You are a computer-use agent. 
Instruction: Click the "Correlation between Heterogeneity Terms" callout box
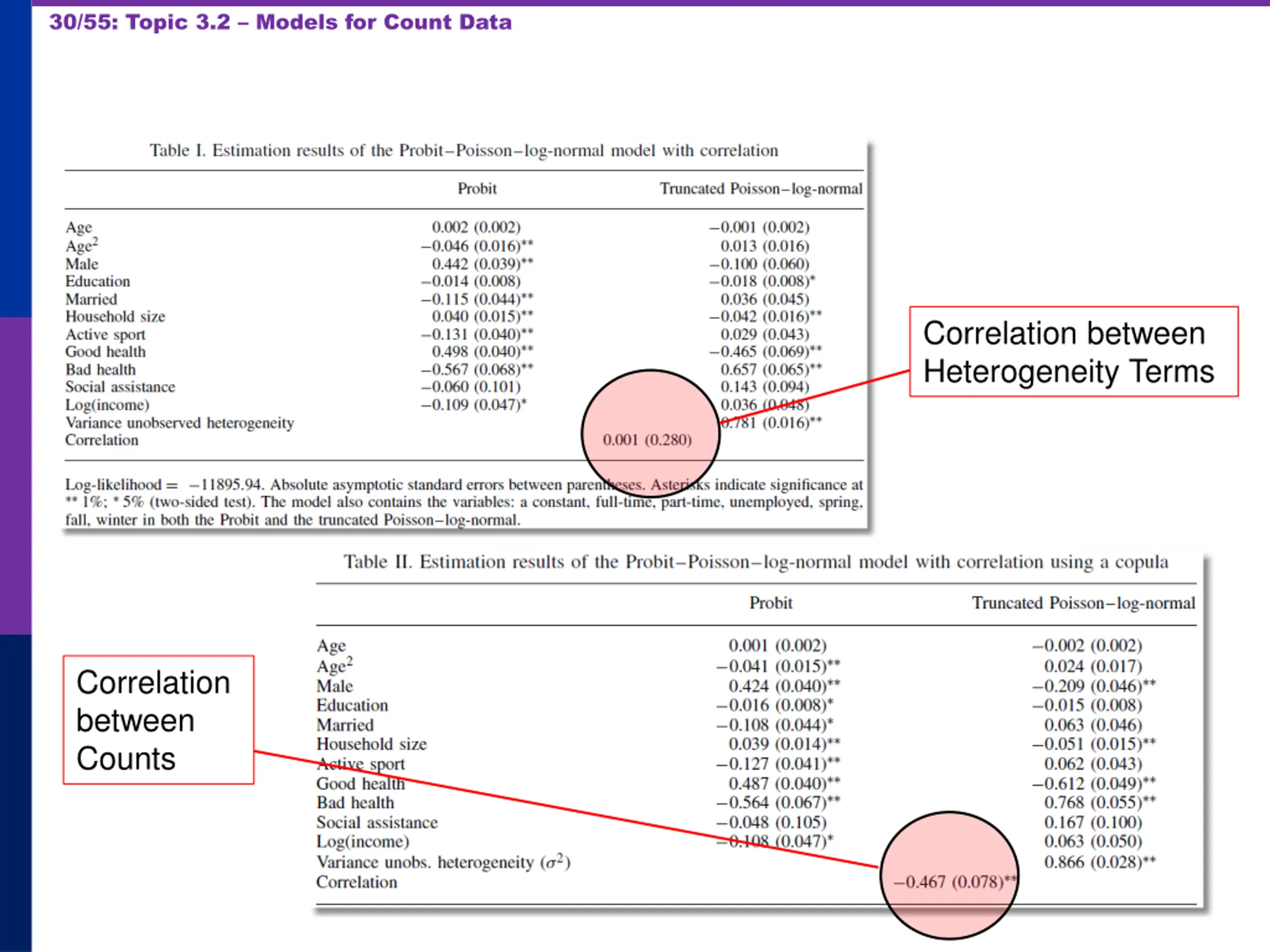(1074, 352)
